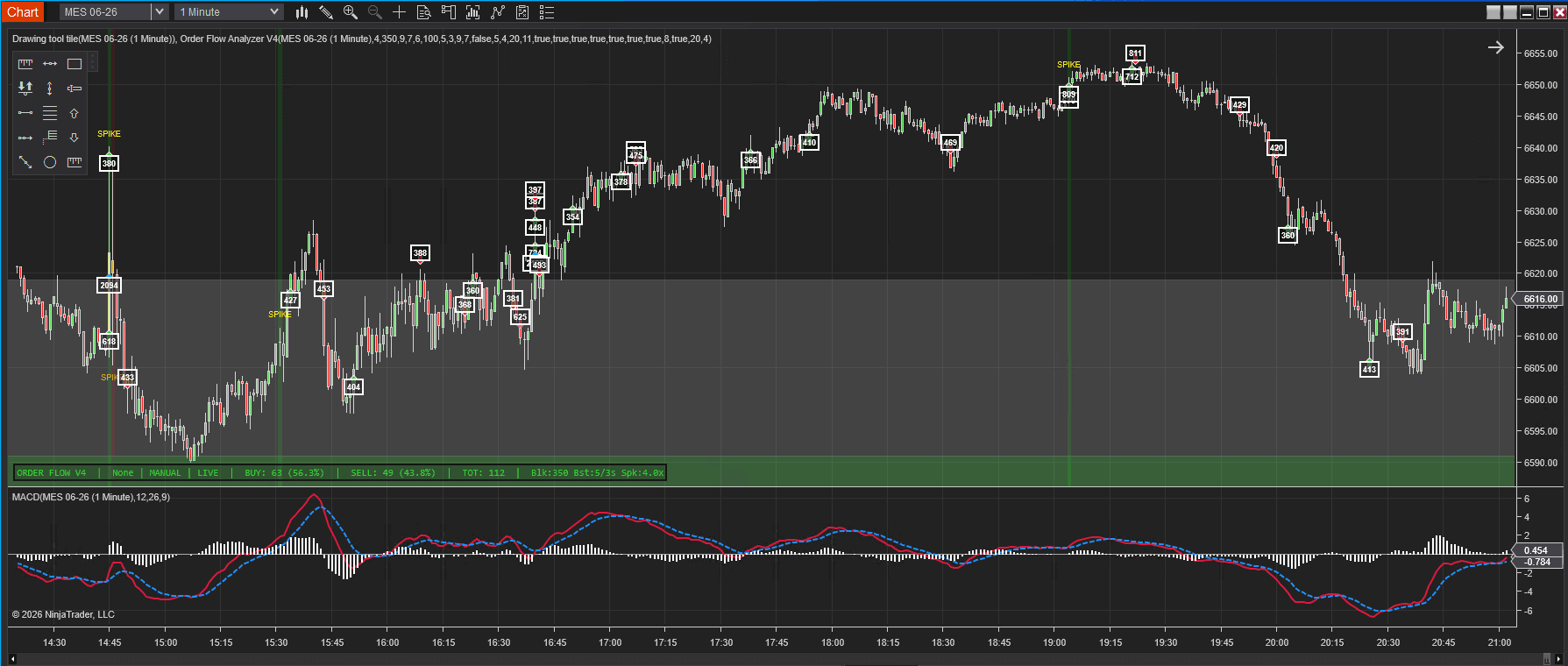The image size is (1568, 666).
Task: Click the 6650.00 price axis label
Action: point(1541,85)
